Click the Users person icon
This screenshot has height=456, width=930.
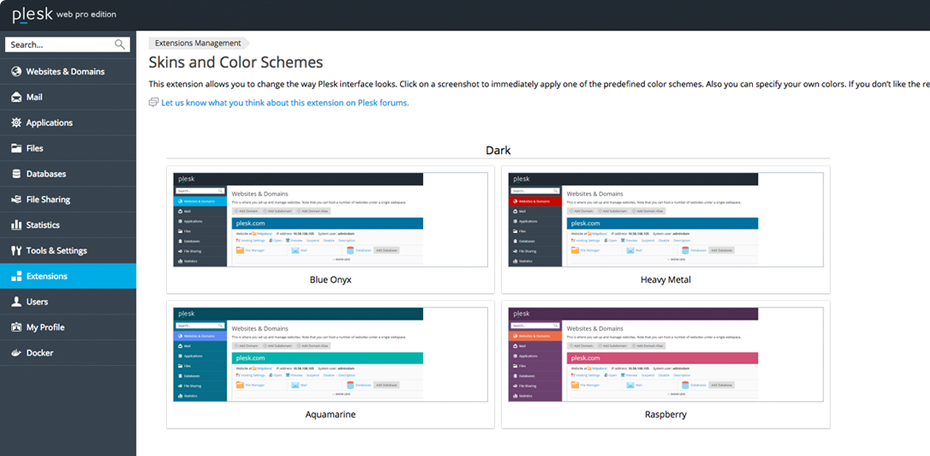click(17, 302)
